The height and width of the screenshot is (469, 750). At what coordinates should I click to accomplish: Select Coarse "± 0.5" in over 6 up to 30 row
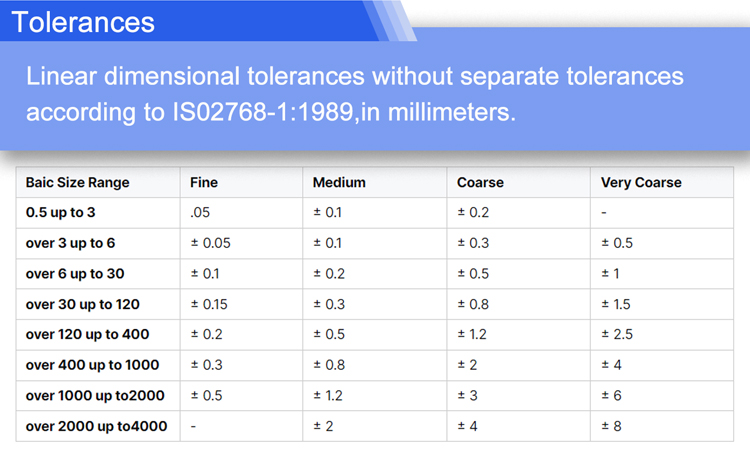coord(474,274)
